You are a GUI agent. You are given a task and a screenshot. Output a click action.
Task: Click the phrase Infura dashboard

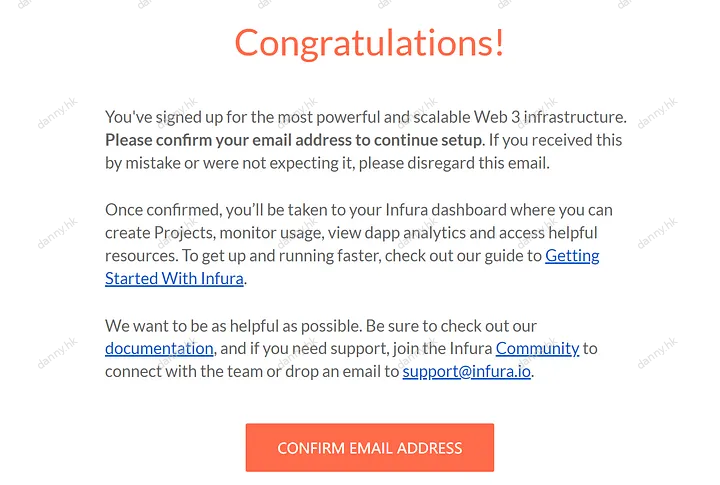pos(445,210)
